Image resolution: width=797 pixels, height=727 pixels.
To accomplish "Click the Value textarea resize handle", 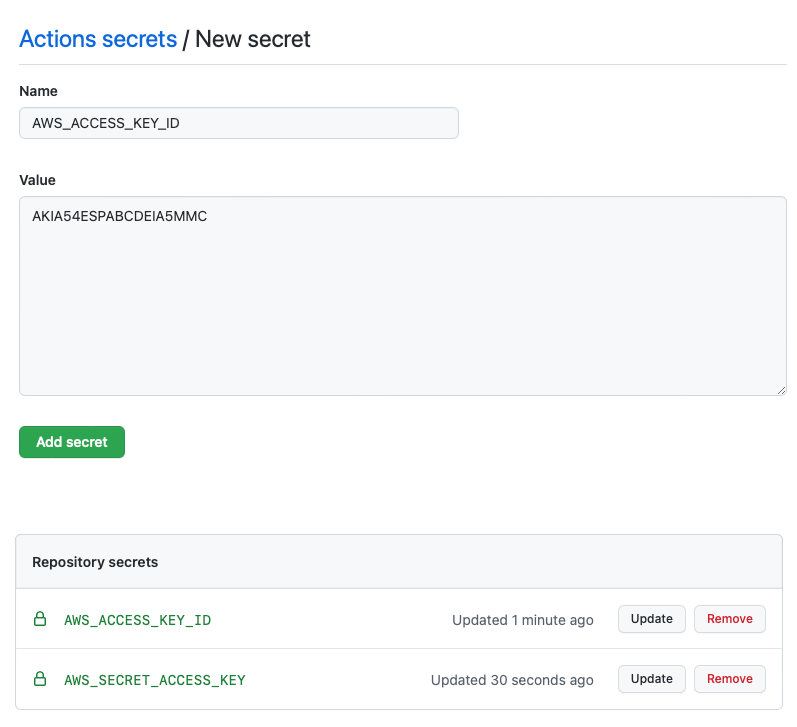I will point(781,390).
